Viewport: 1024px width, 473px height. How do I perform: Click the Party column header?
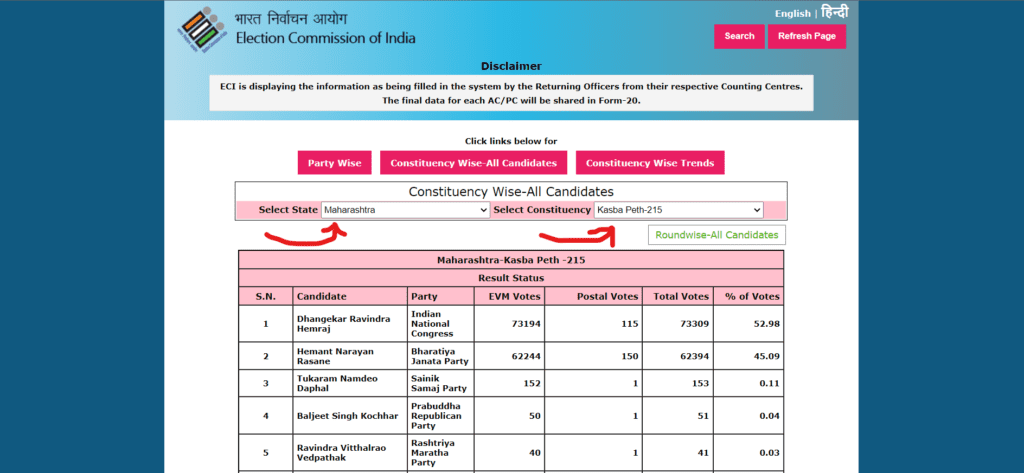pos(441,296)
